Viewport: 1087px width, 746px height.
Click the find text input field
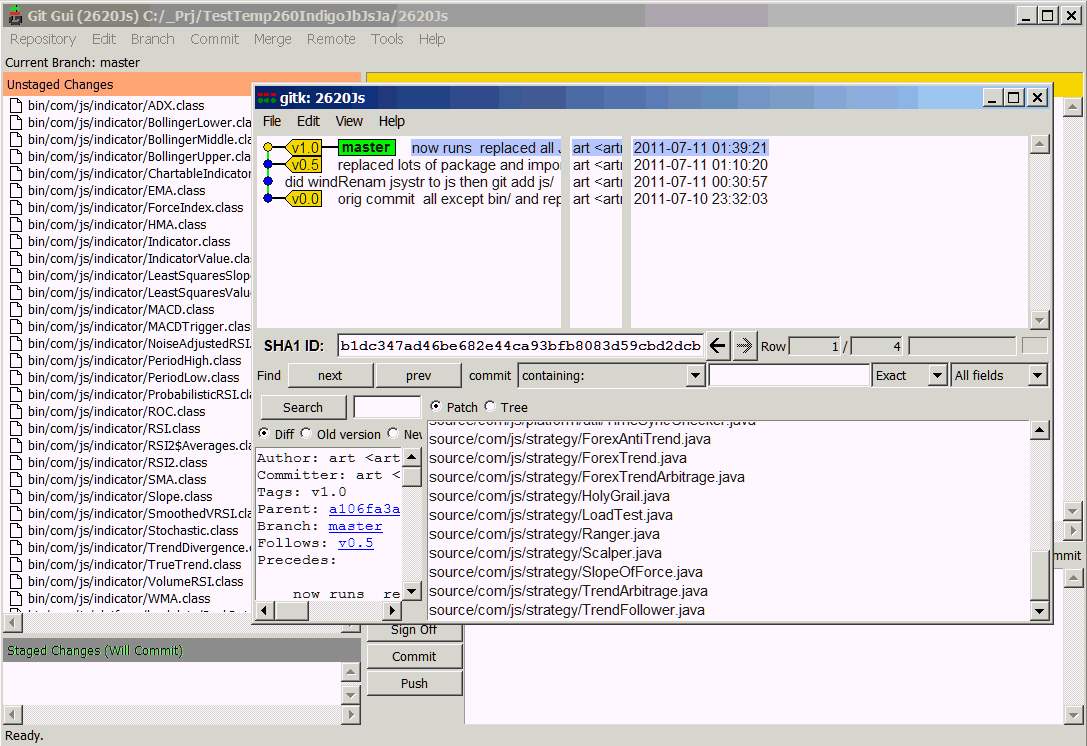[x=789, y=375]
